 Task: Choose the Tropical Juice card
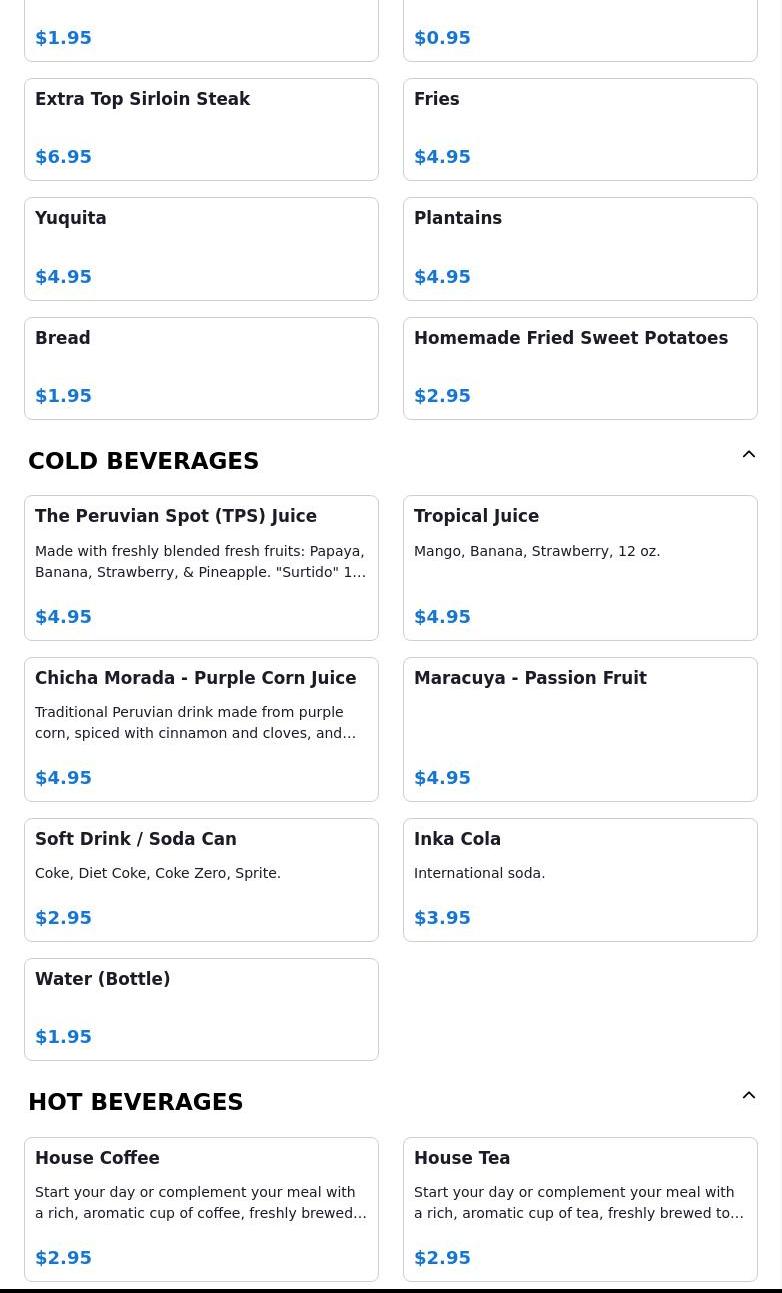580,567
